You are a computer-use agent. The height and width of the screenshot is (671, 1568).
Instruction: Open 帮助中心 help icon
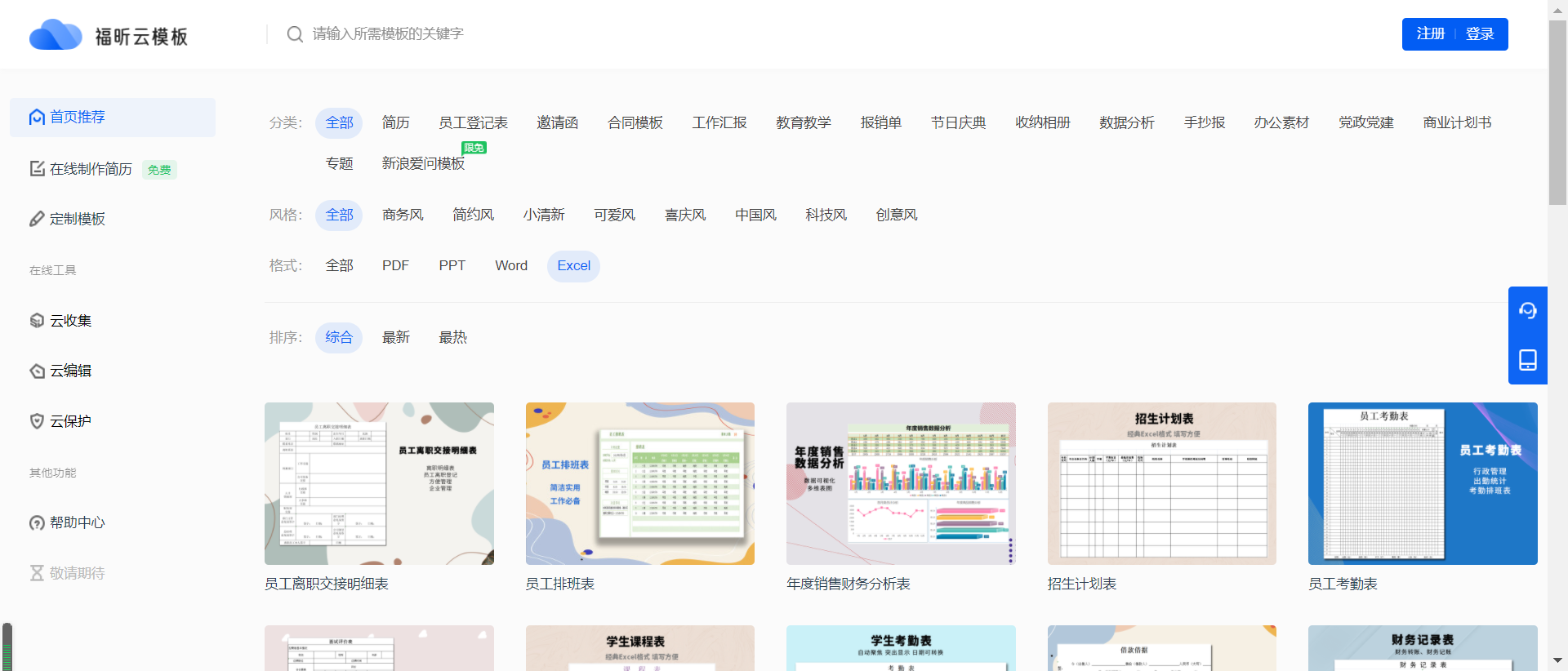(x=37, y=523)
